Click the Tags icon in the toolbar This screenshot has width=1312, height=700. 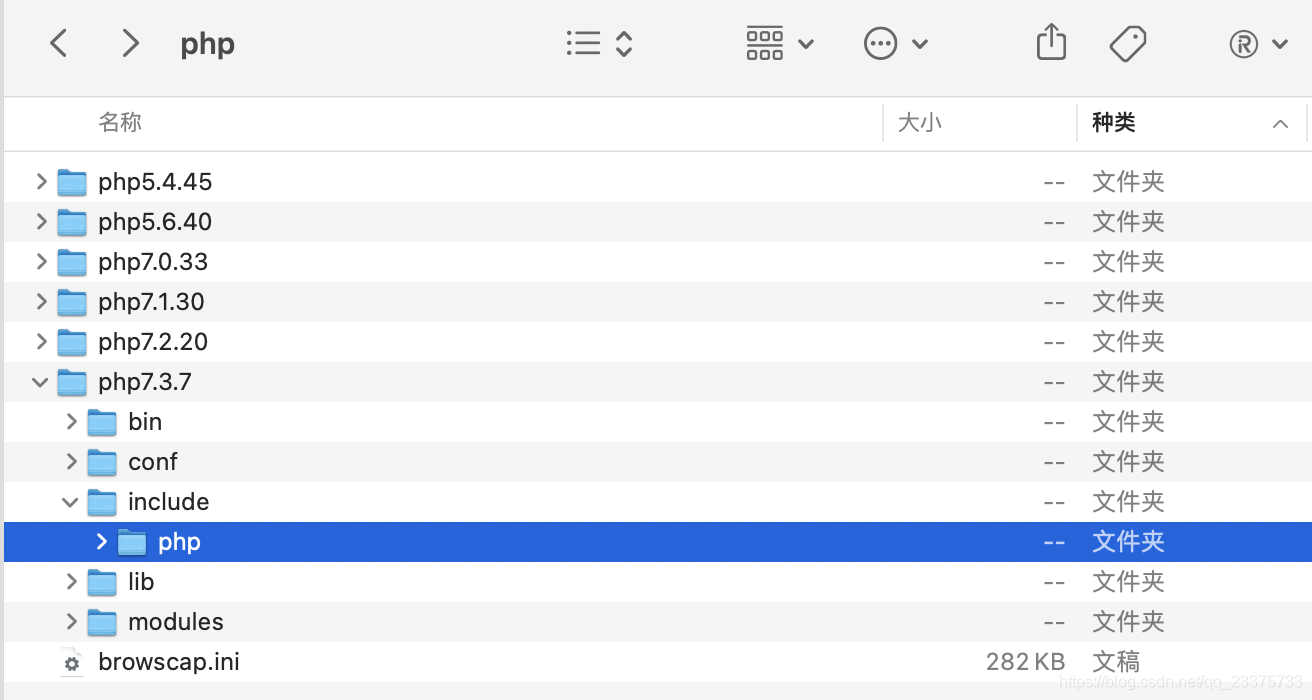1128,42
